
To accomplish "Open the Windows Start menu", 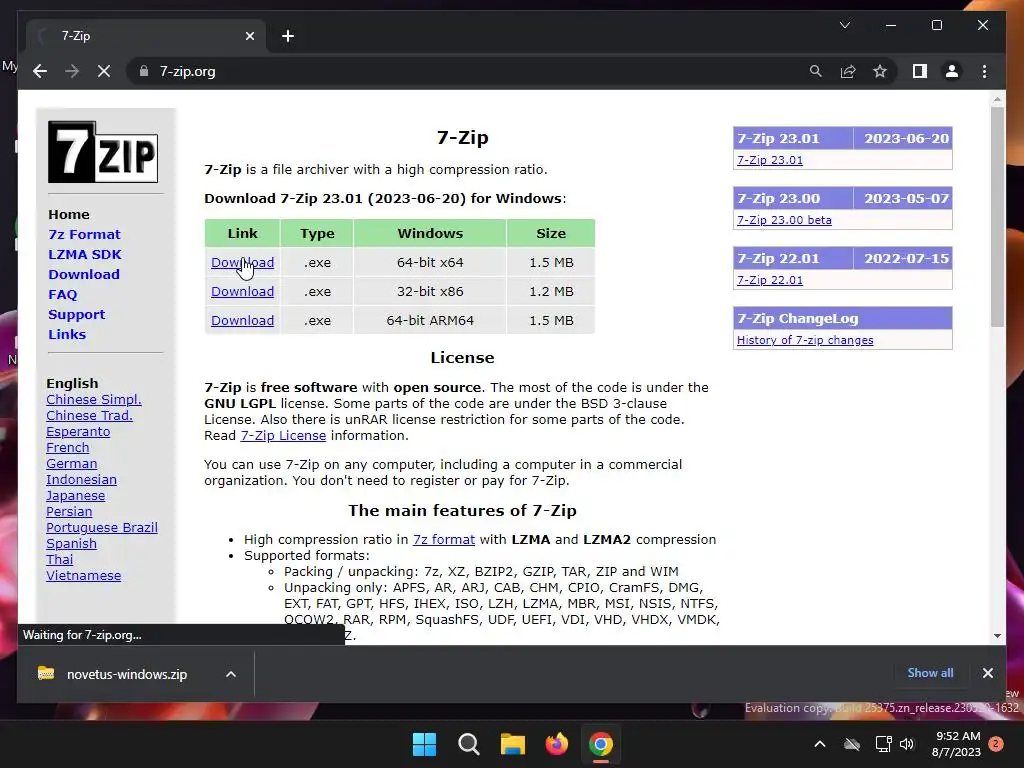I will 424,744.
